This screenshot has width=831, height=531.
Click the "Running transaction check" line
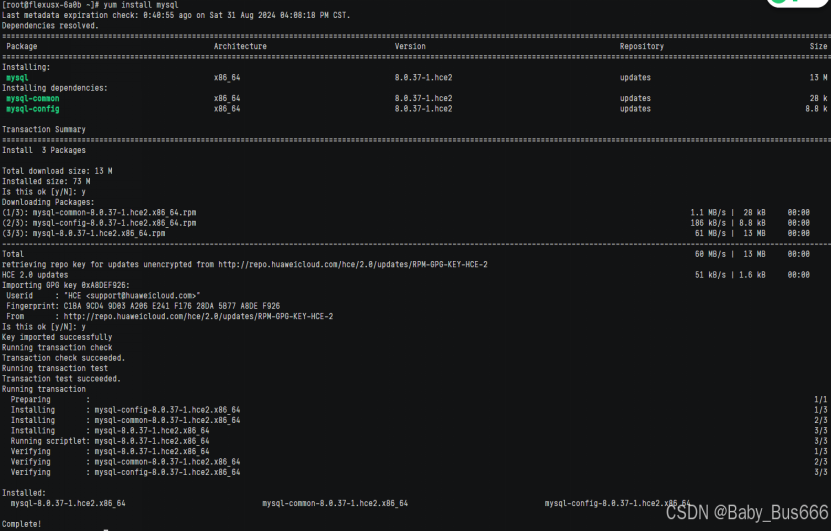[x=57, y=348]
